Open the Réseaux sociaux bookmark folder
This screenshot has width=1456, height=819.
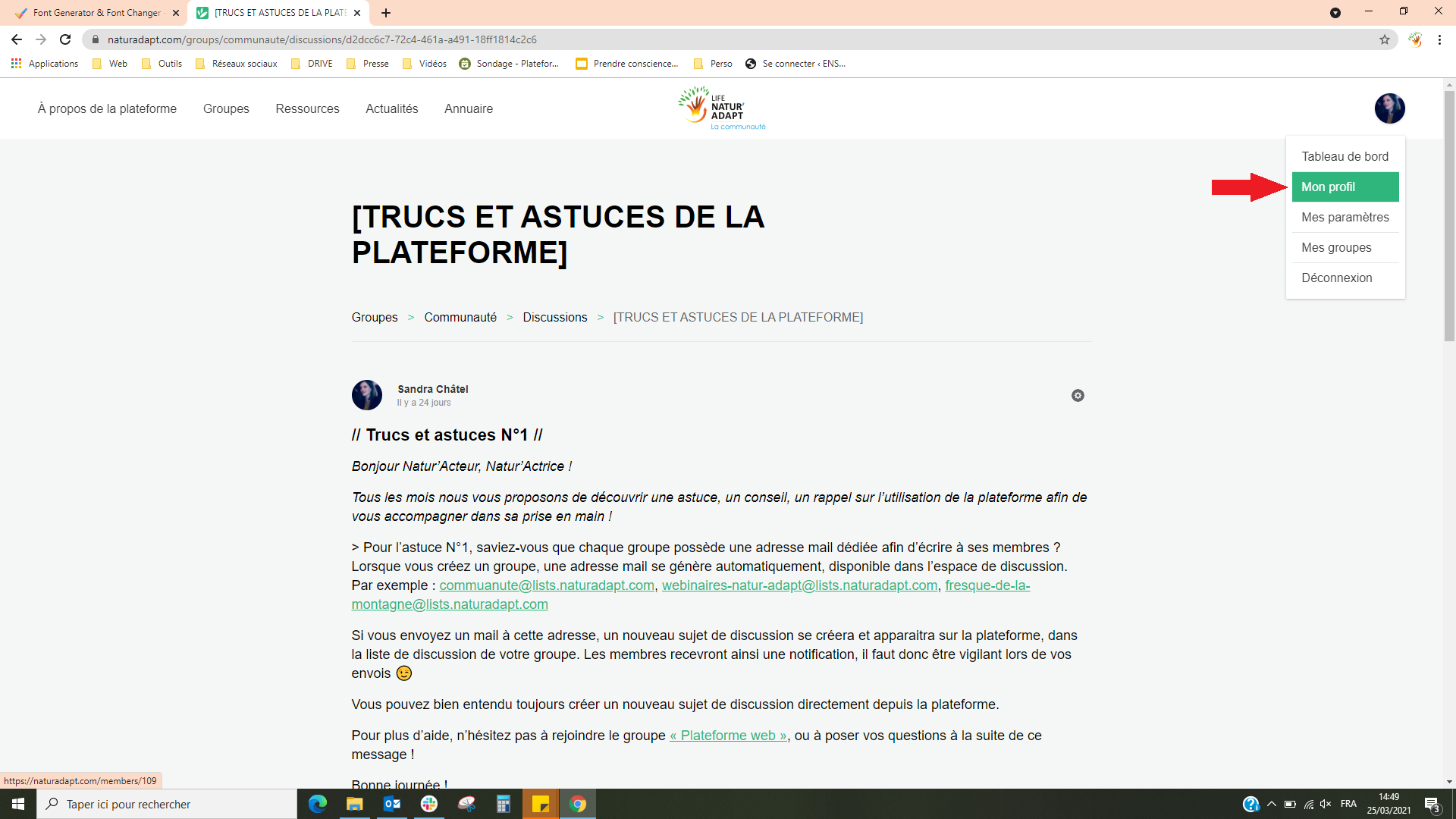237,64
